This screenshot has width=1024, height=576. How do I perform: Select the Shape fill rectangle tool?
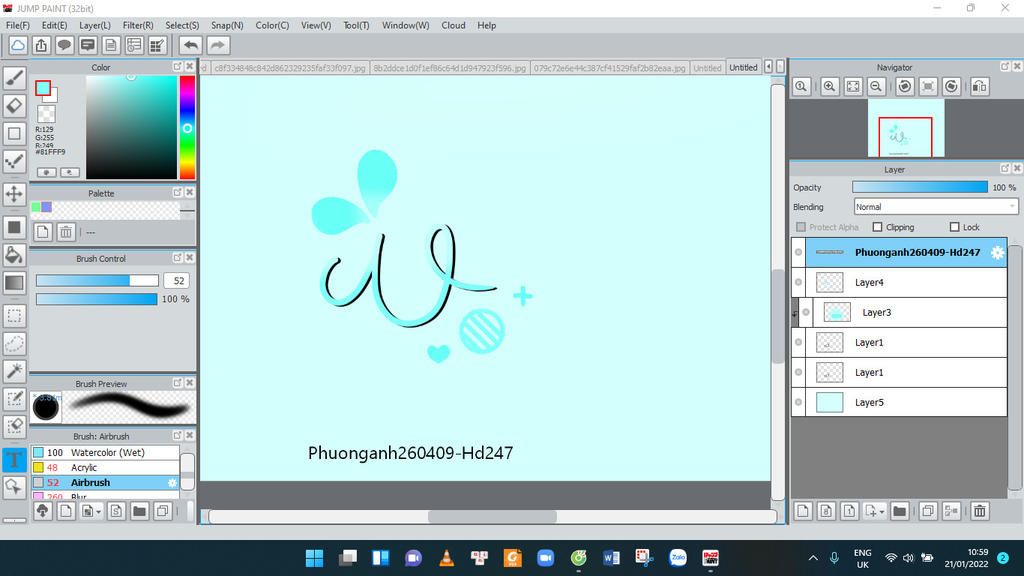click(14, 227)
